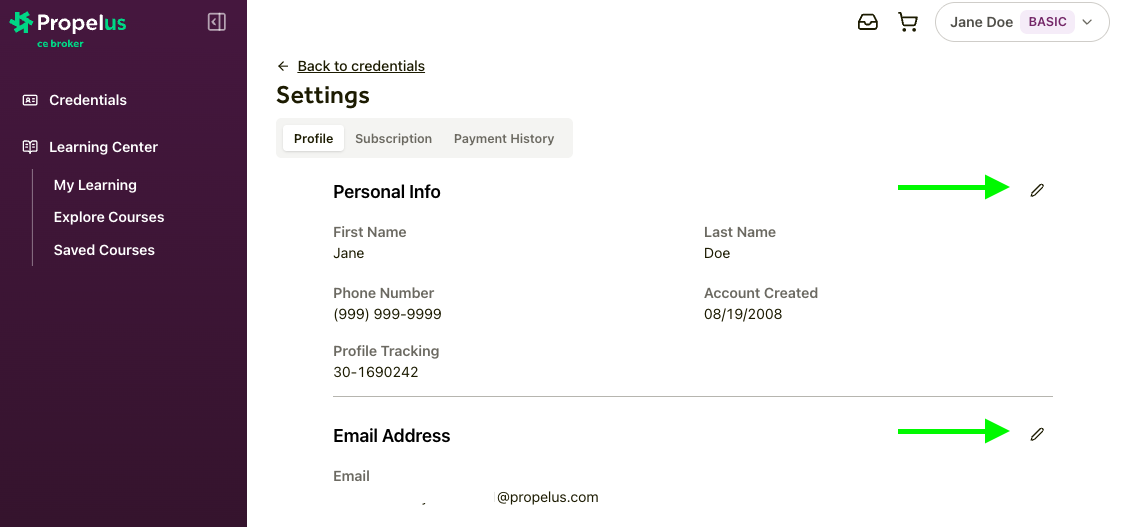Image resolution: width=1127 pixels, height=527 pixels.
Task: Click the Credentials card icon in sidebar
Action: tap(30, 100)
